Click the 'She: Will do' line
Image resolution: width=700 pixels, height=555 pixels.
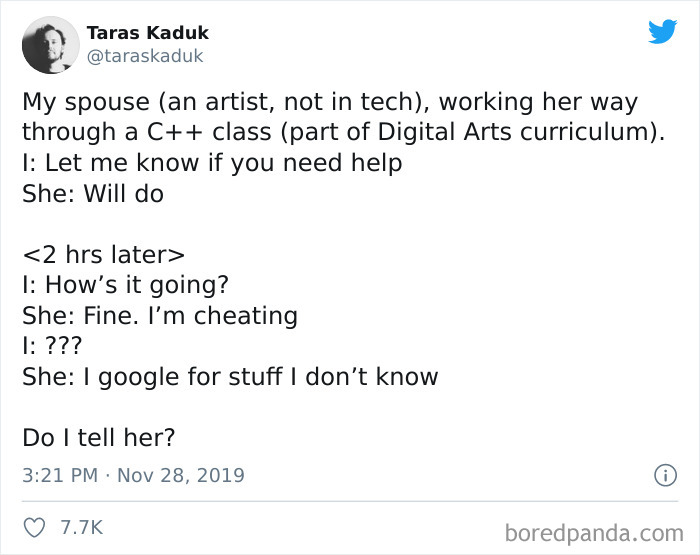[x=93, y=193]
